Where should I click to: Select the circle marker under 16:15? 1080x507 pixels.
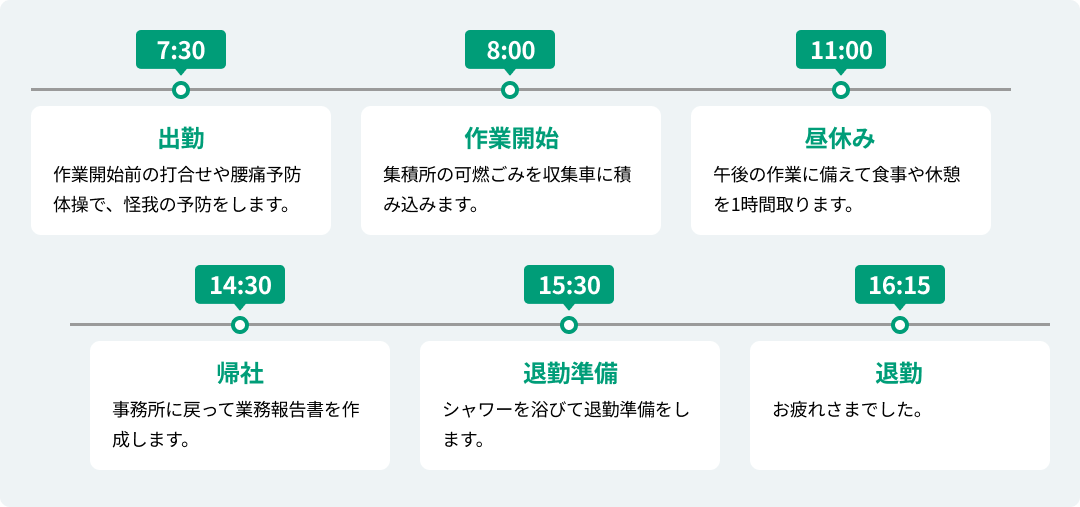[900, 325]
